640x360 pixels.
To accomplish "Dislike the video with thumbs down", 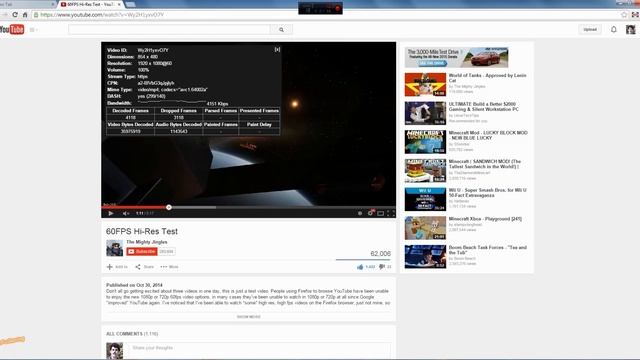I will [382, 267].
